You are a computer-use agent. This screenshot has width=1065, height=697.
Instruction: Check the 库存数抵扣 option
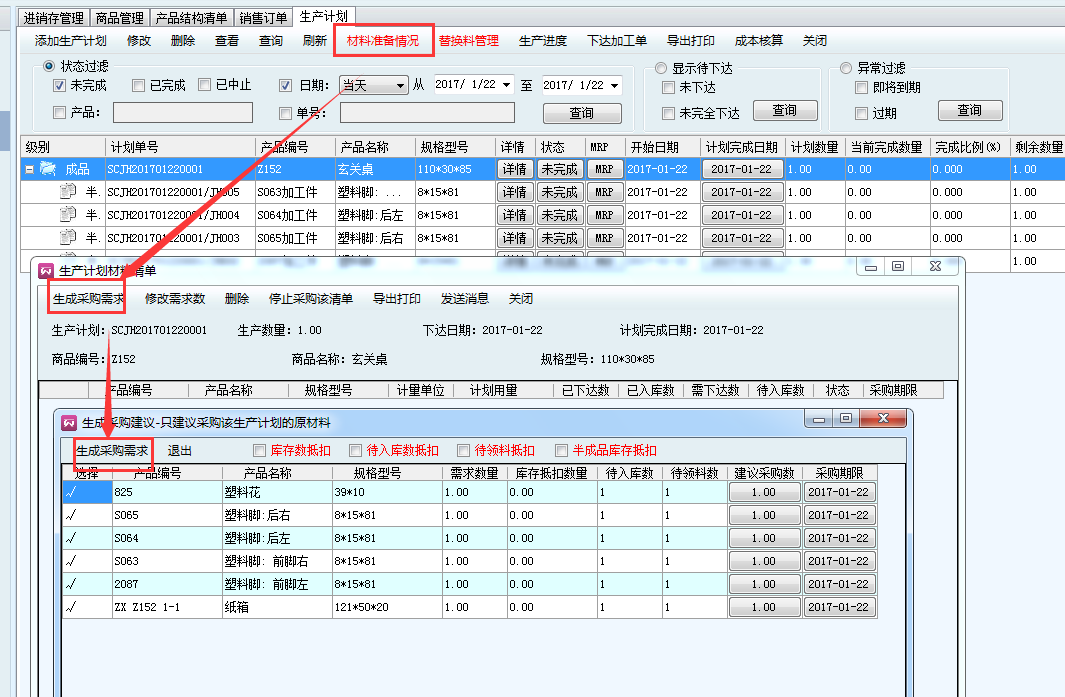tap(260, 451)
